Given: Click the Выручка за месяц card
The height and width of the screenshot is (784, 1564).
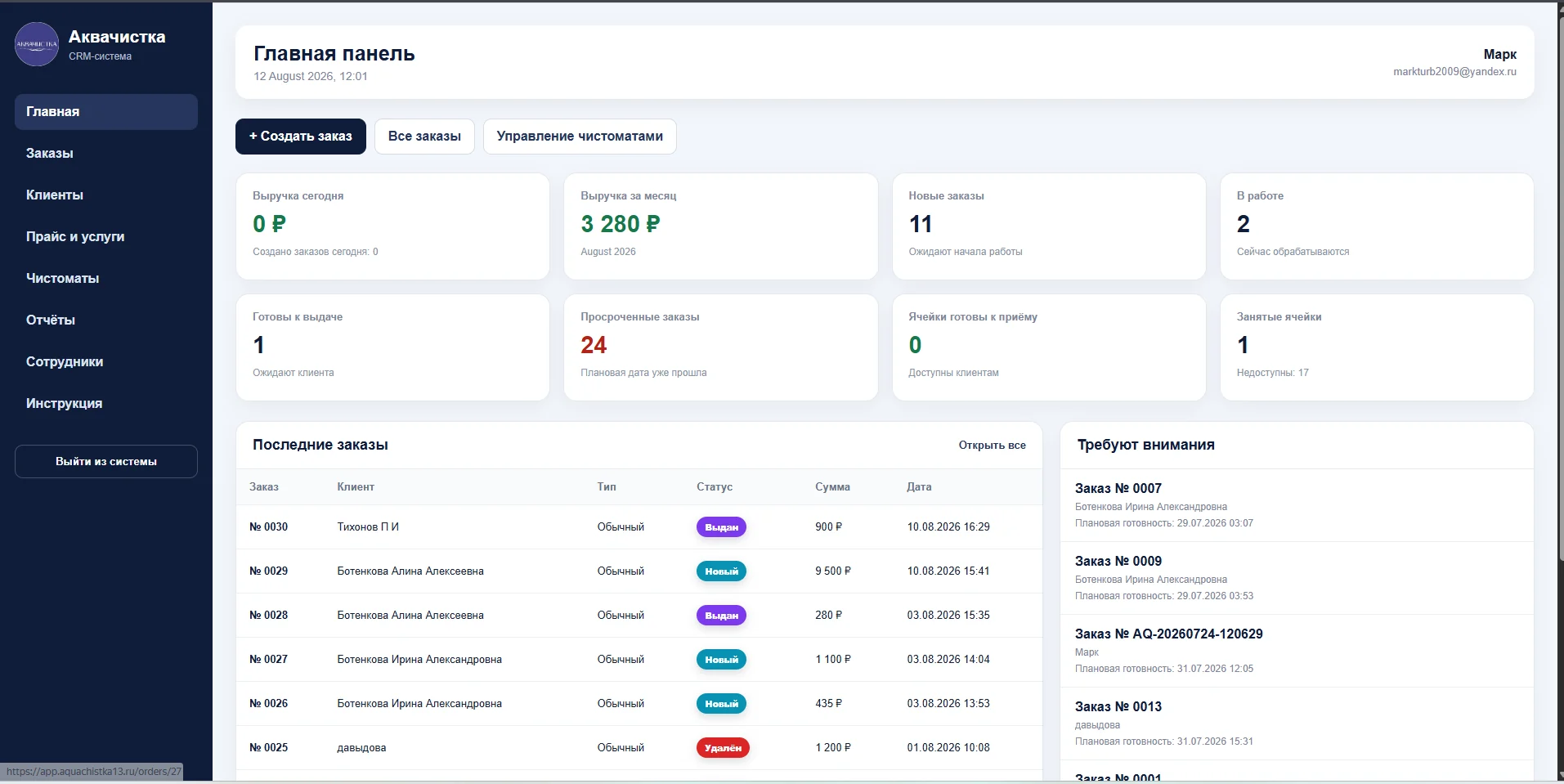Looking at the screenshot, I should click(x=721, y=226).
